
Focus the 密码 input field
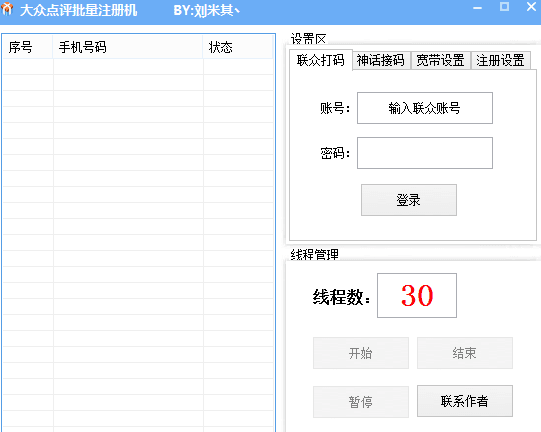(425, 153)
